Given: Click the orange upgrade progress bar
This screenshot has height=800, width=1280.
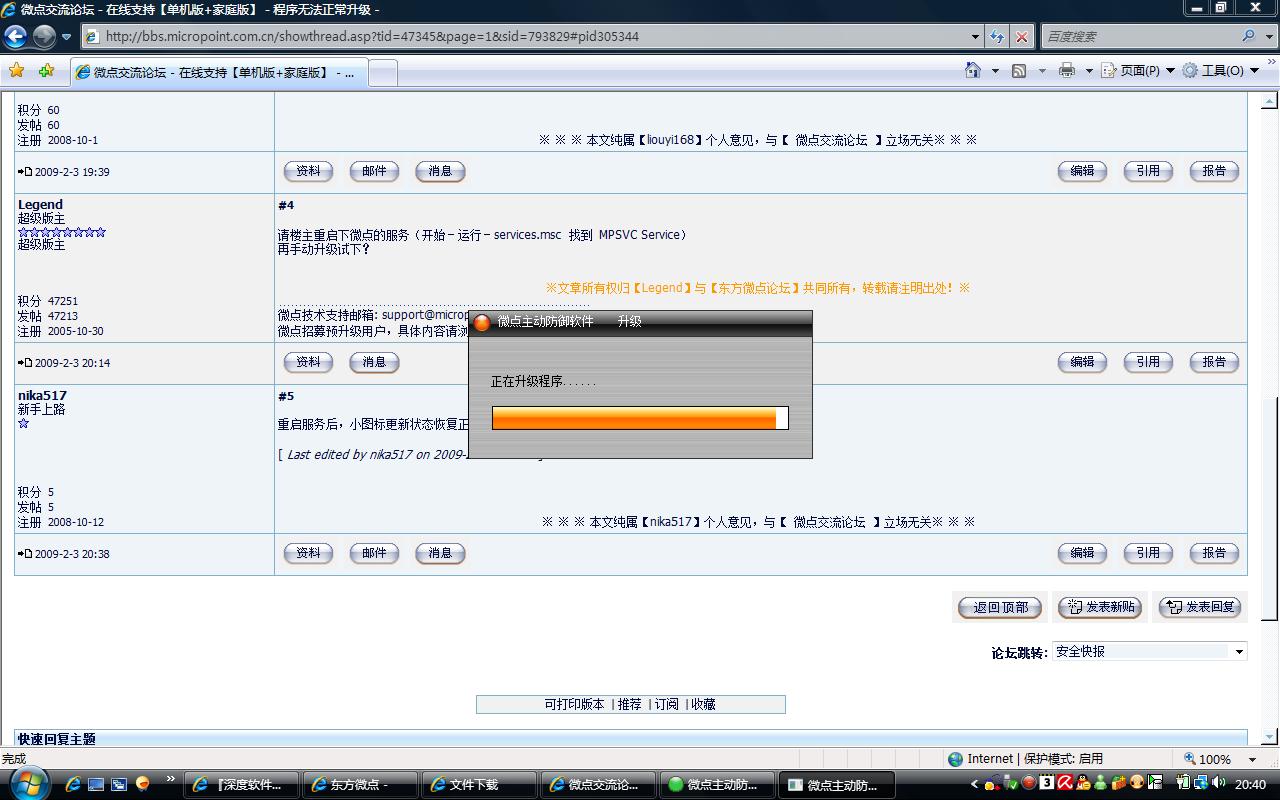Looking at the screenshot, I should pos(640,418).
